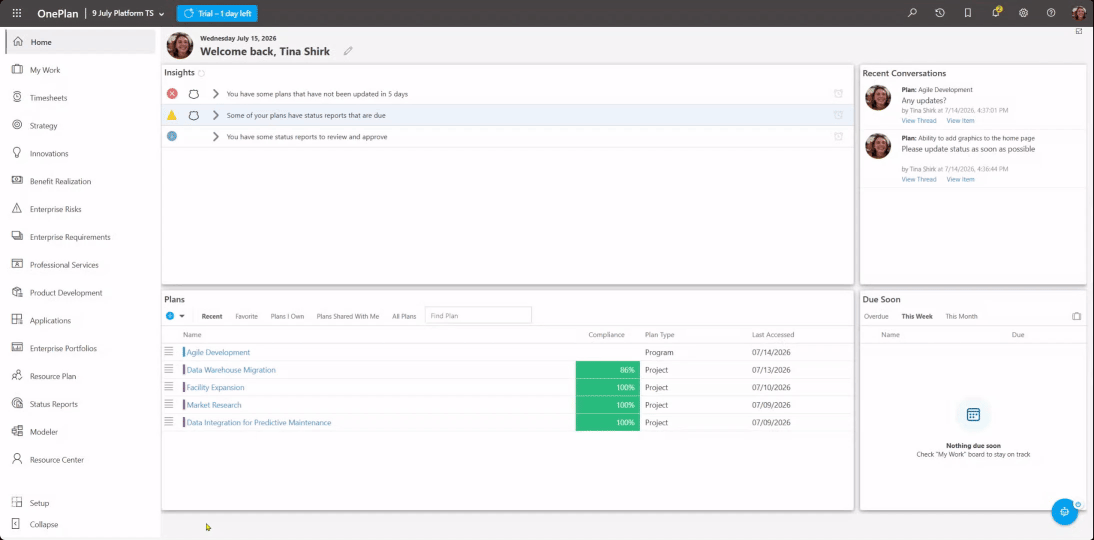The image size is (1094, 540).
Task: Open new plan dropdown arrow
Action: click(x=182, y=316)
